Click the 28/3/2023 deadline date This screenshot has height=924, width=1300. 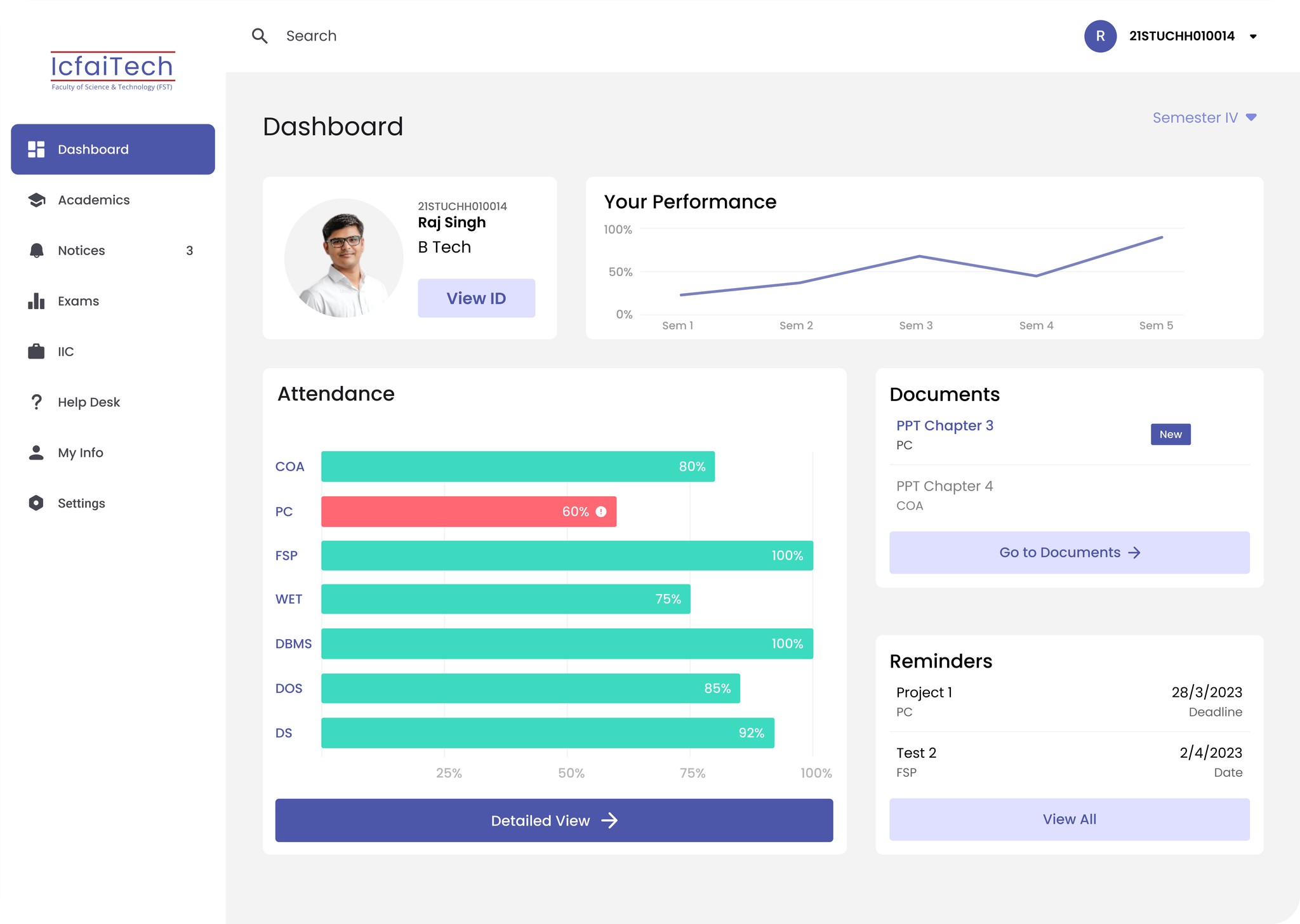click(x=1207, y=692)
